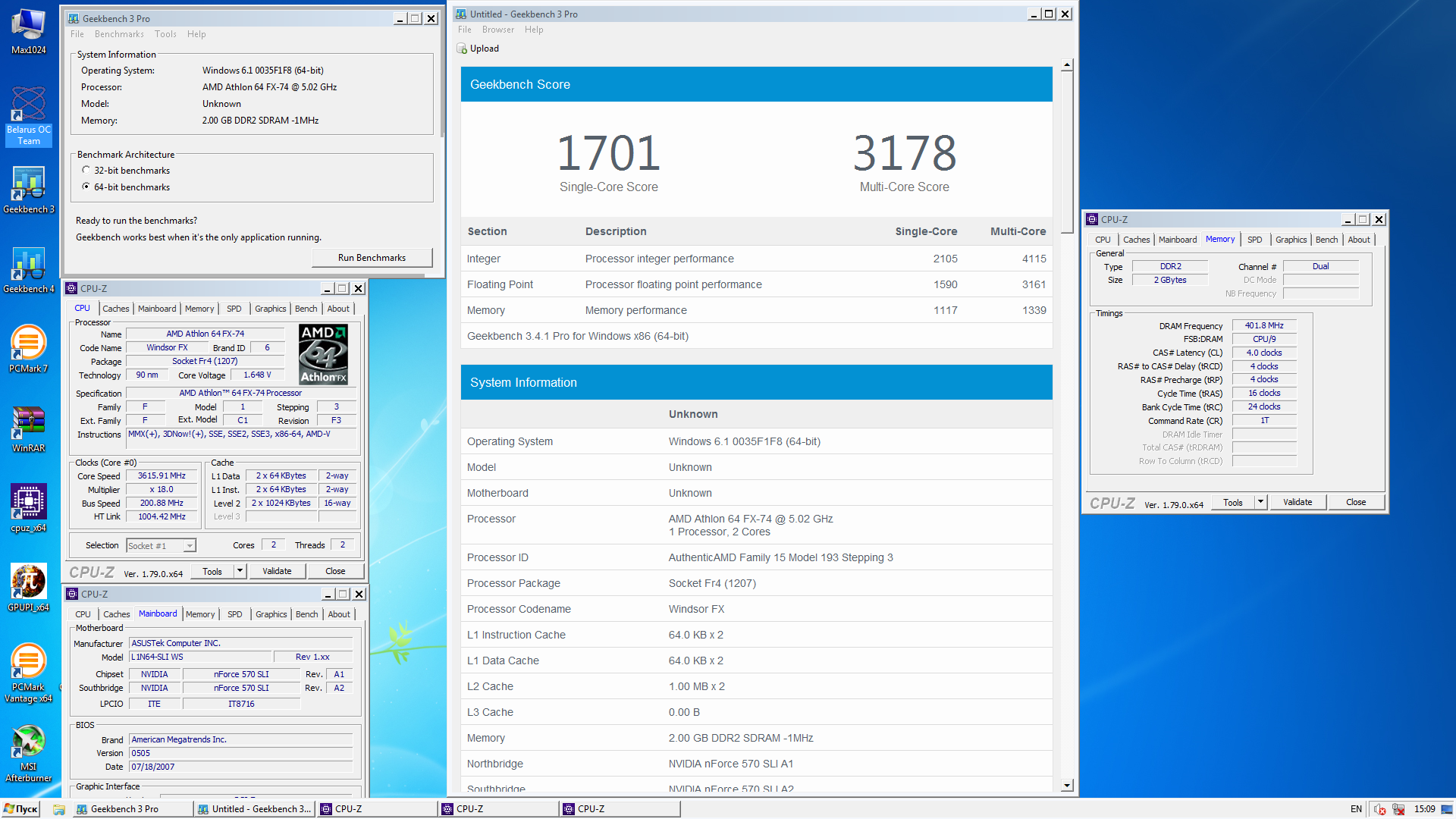Open the PCMark 7 desktop icon
The width and height of the screenshot is (1456, 819).
tap(28, 350)
